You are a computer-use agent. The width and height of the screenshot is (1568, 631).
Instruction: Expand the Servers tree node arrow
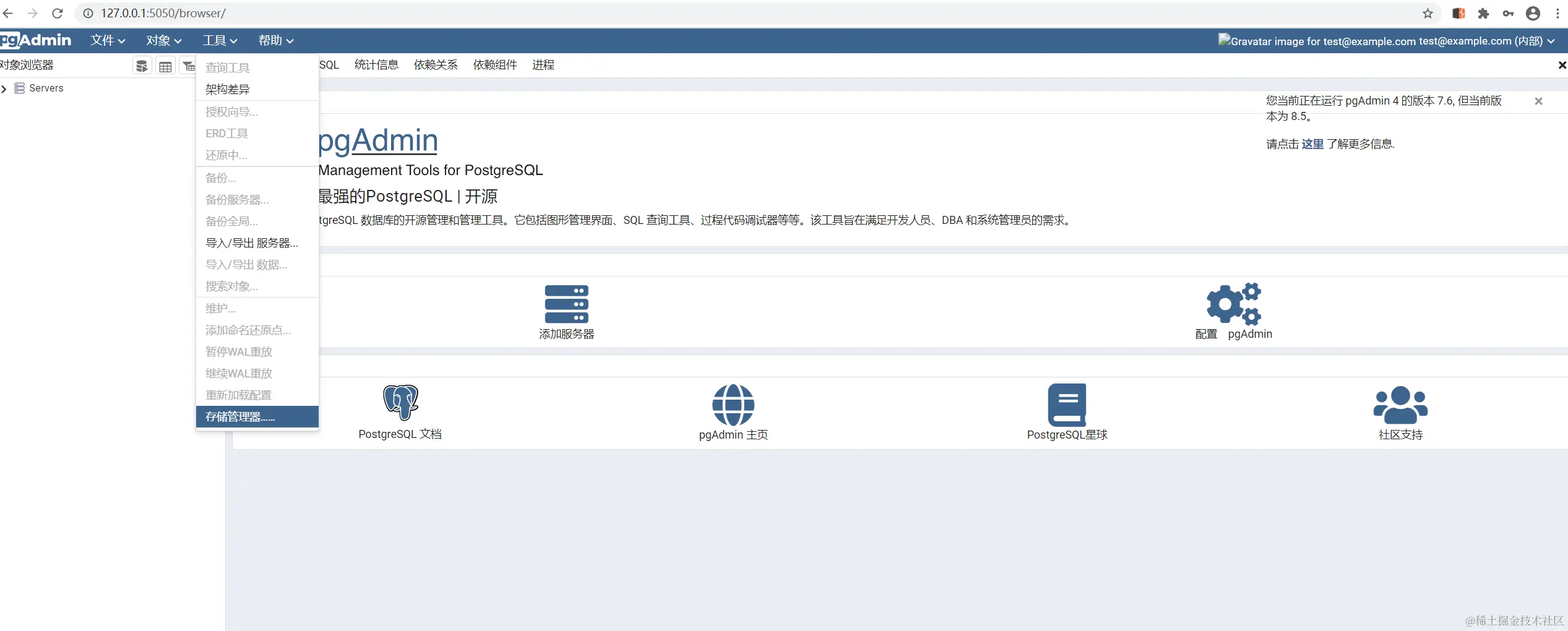click(4, 88)
